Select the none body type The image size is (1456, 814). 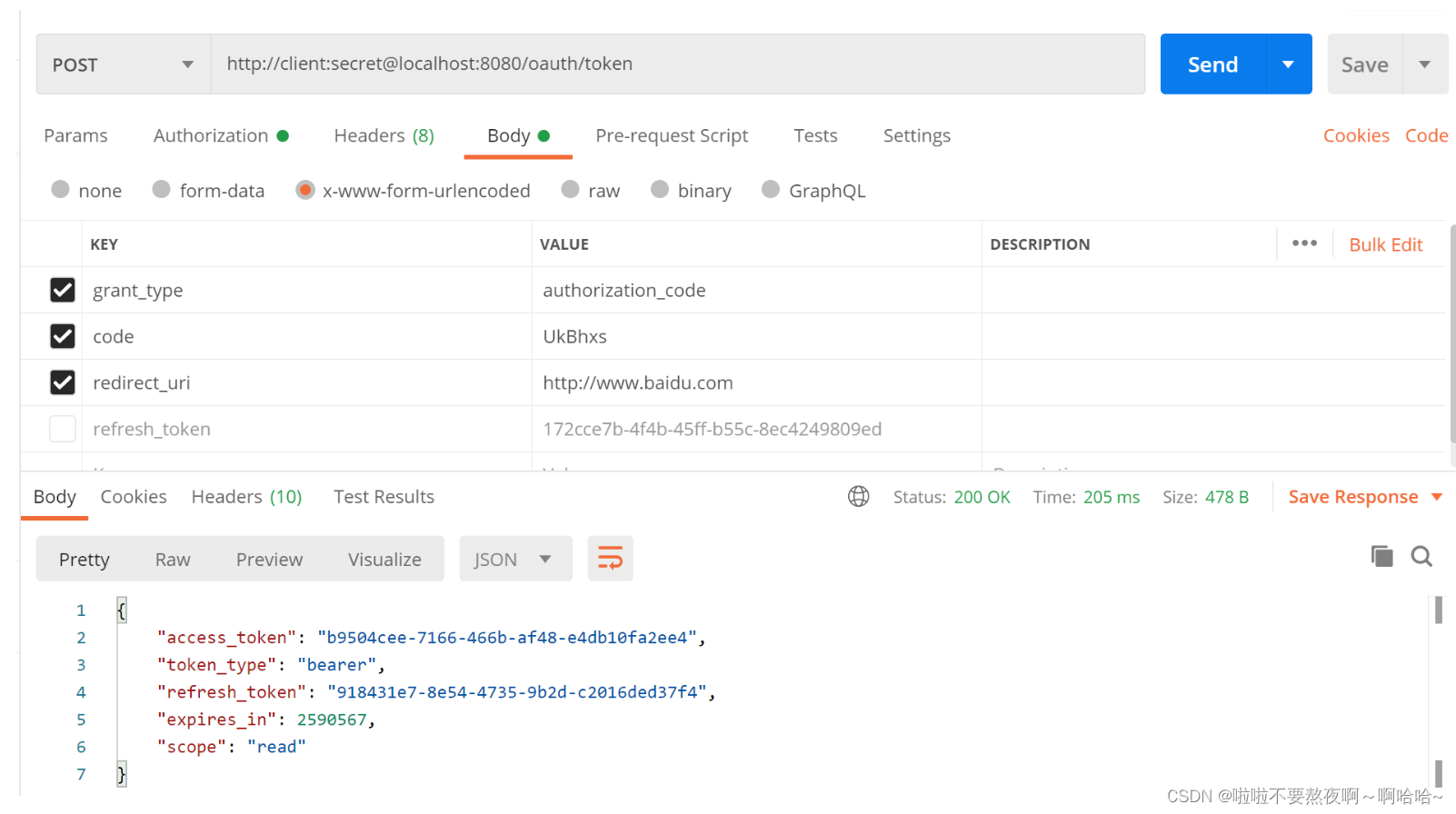60,189
